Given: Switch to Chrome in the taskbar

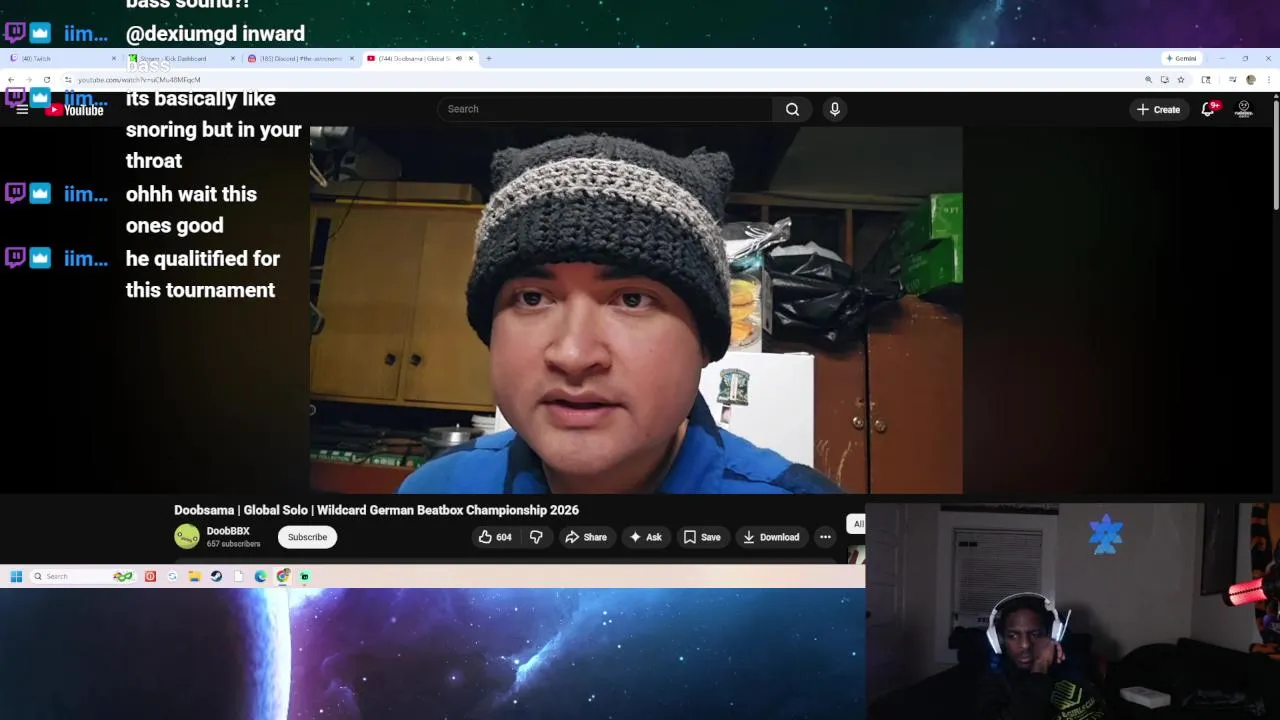Looking at the screenshot, I should click(283, 576).
